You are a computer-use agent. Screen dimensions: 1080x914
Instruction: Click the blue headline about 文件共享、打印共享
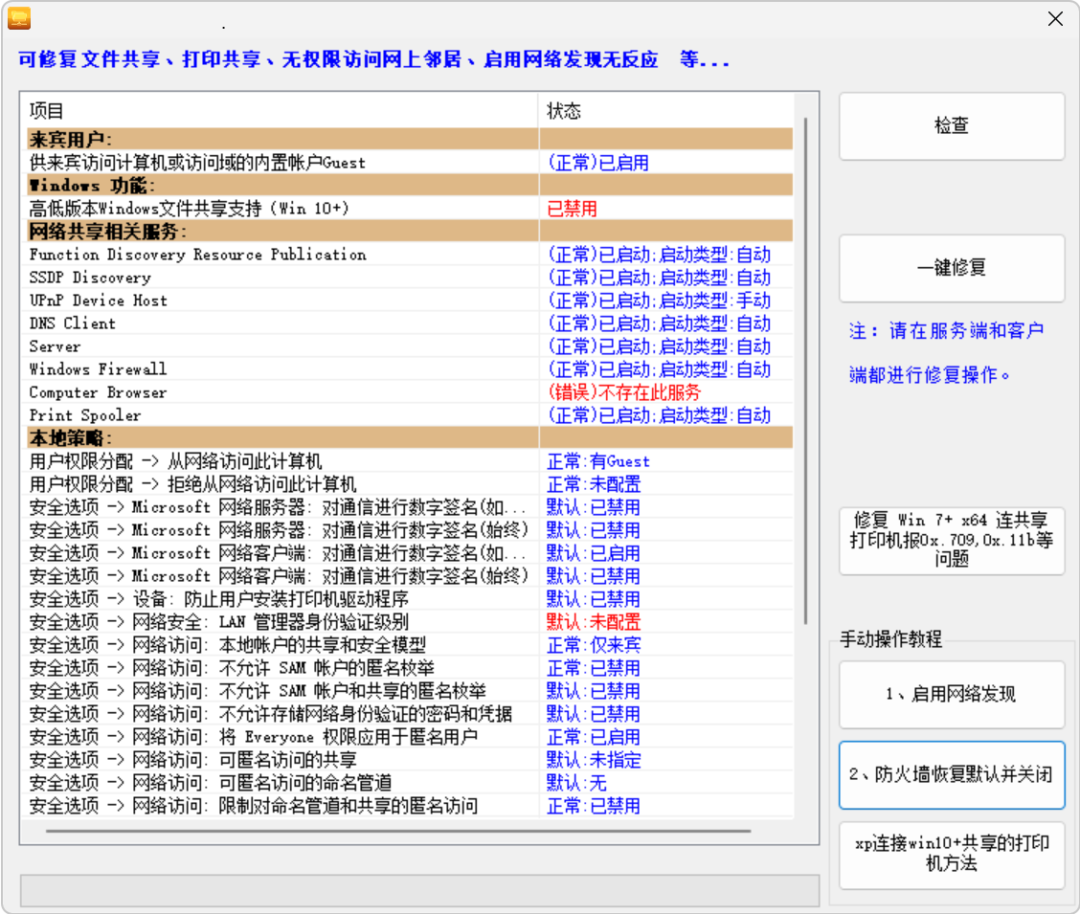(373, 59)
